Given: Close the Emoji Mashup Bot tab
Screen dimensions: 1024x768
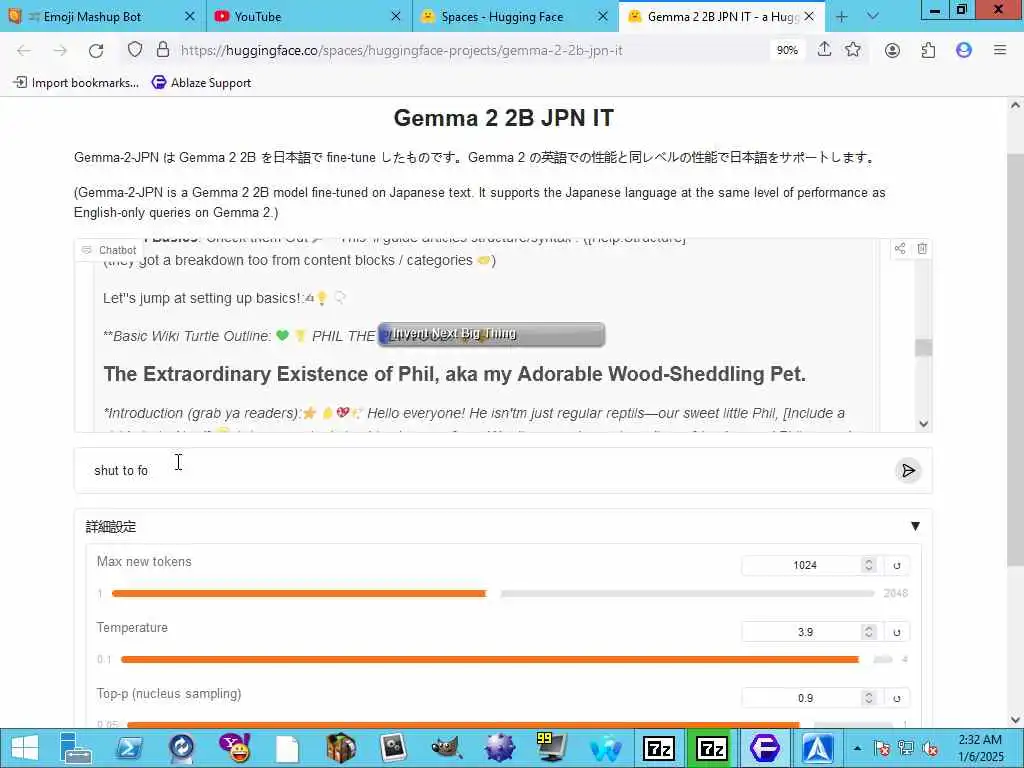Looking at the screenshot, I should (x=189, y=17).
